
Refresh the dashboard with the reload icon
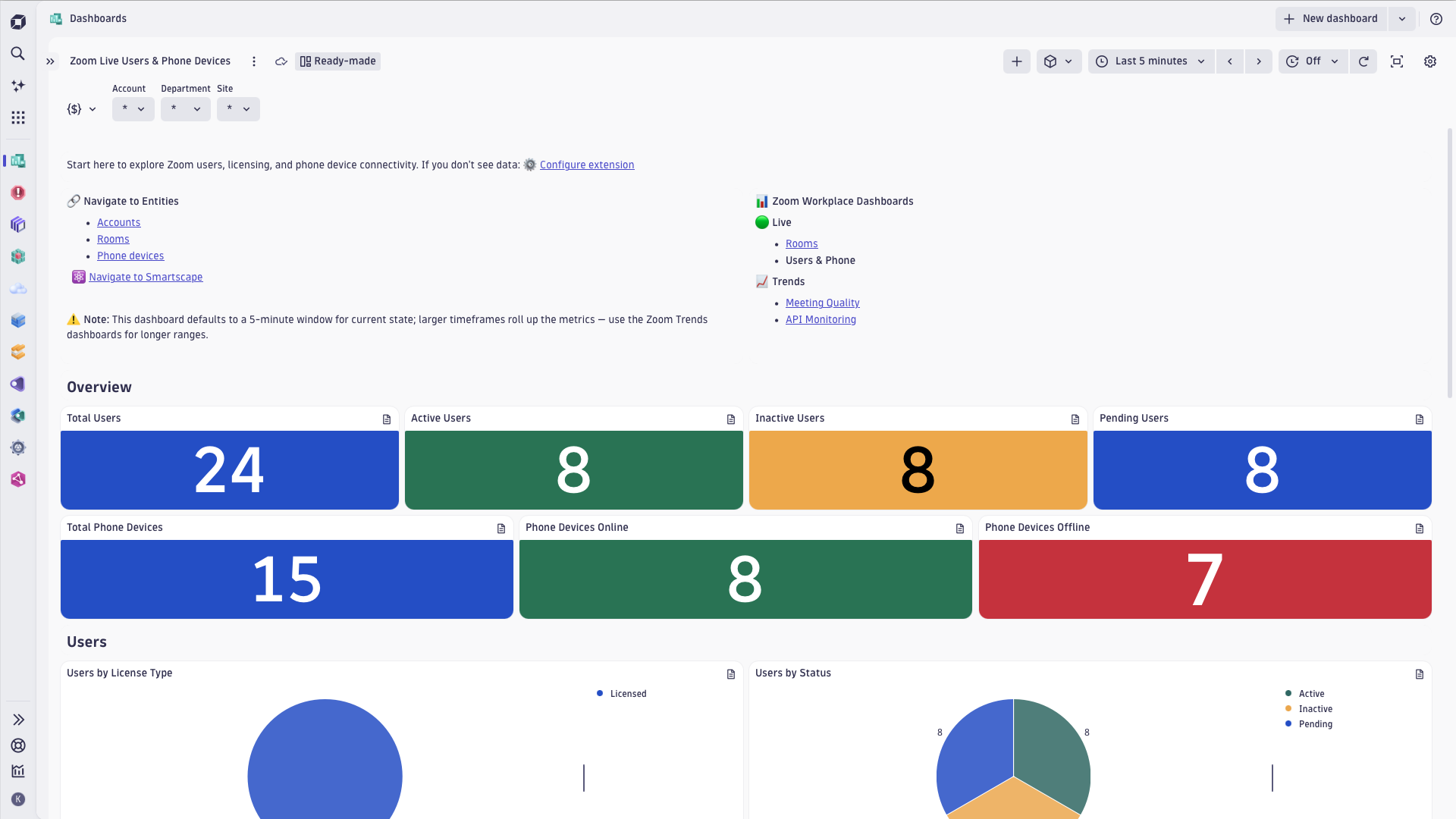[1363, 61]
